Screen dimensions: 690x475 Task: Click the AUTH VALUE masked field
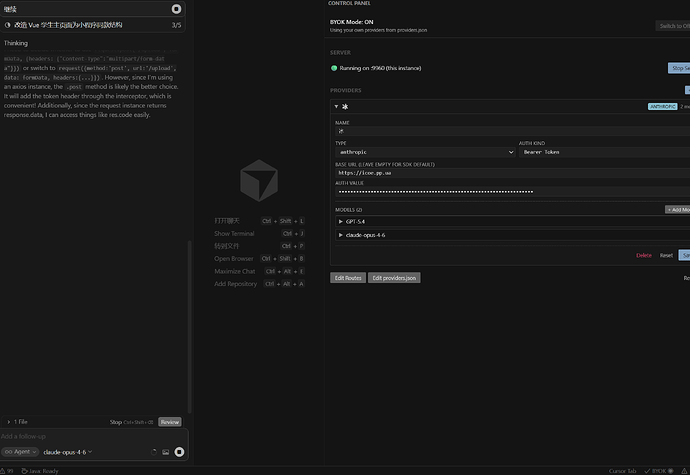pos(513,191)
